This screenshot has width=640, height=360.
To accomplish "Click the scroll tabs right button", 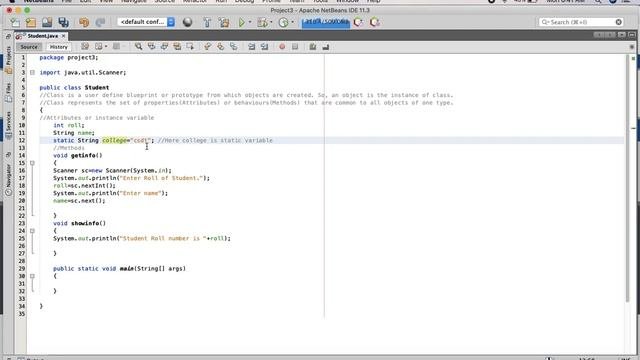I will point(610,35).
